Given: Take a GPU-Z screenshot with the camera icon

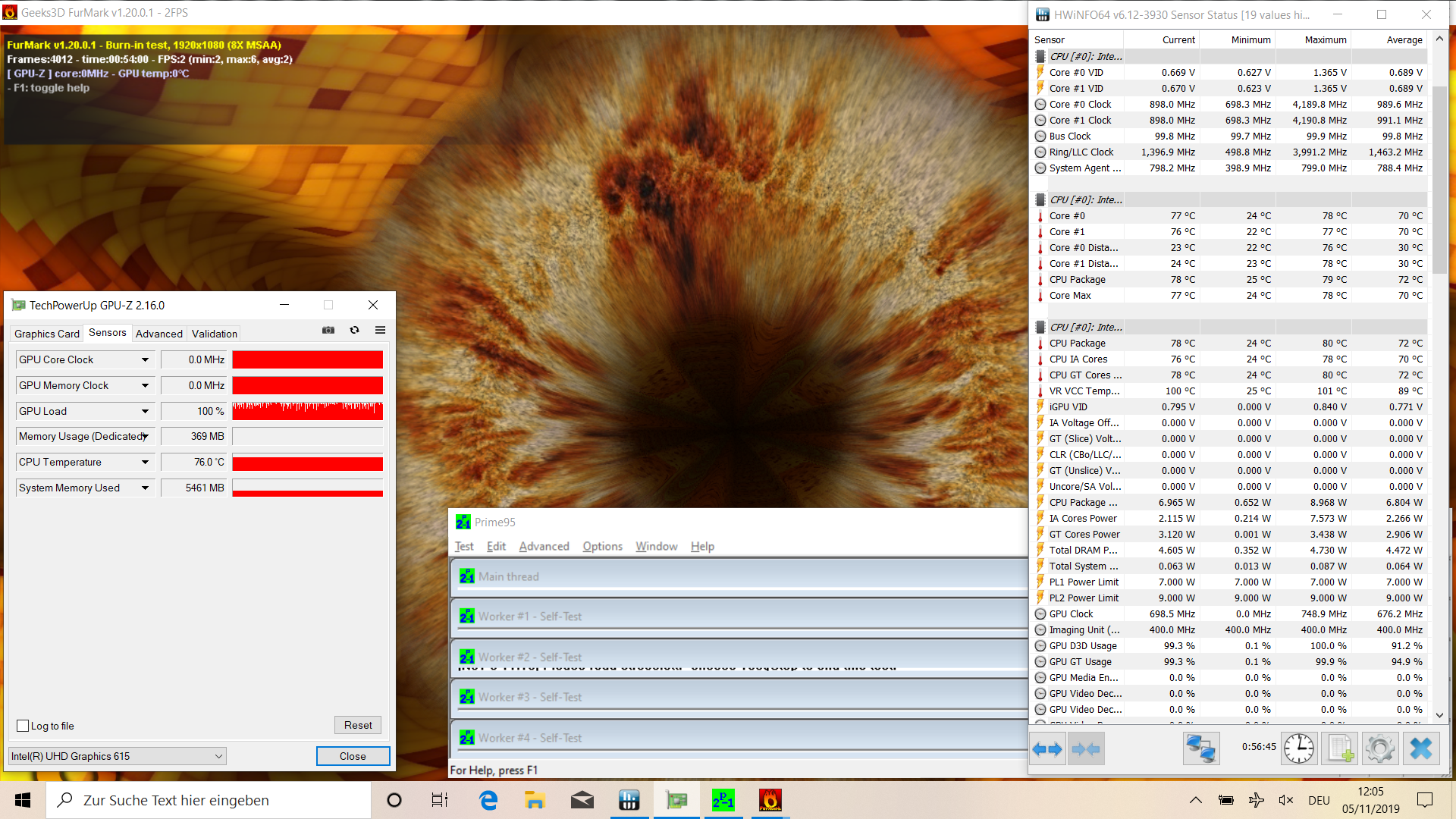Looking at the screenshot, I should (x=328, y=330).
